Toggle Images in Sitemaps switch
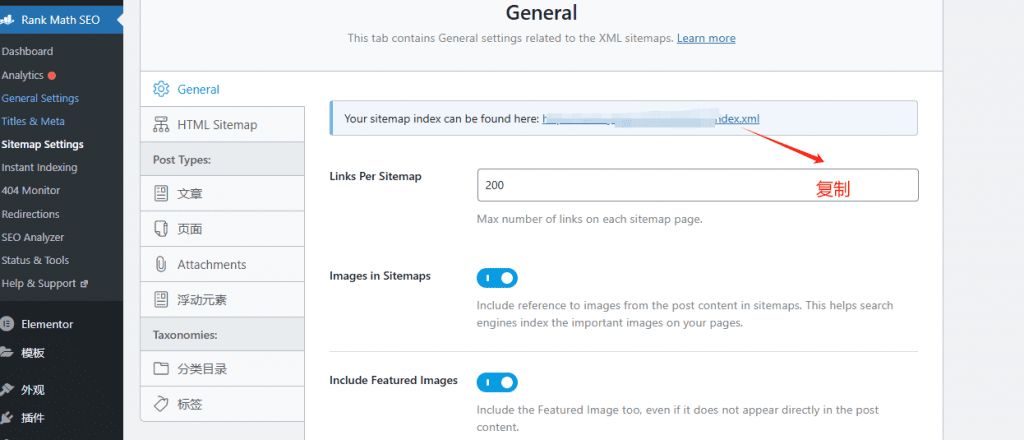The height and width of the screenshot is (440, 1024). [497, 278]
